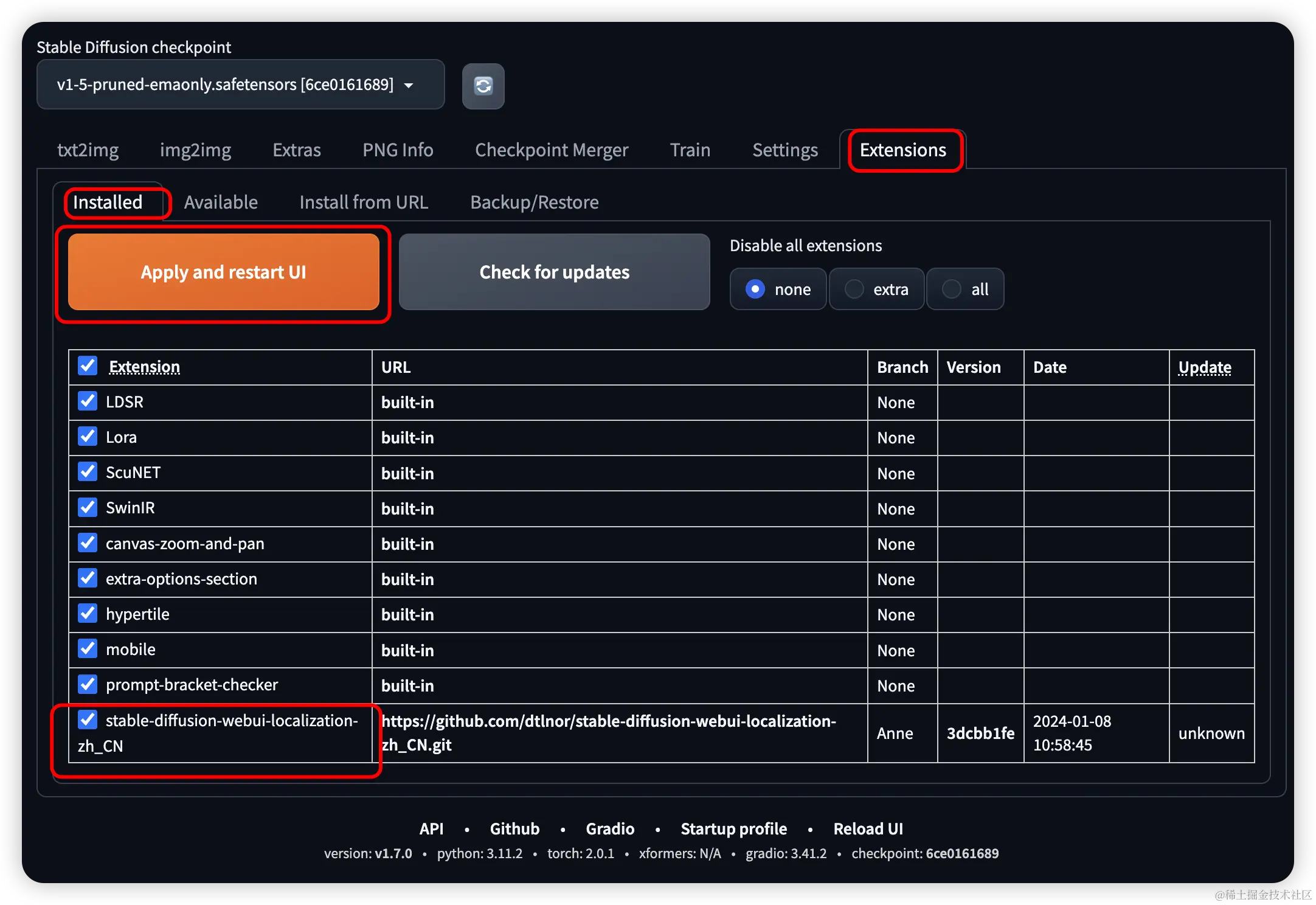1316x905 pixels.
Task: Select the Extensions tab
Action: tap(903, 150)
